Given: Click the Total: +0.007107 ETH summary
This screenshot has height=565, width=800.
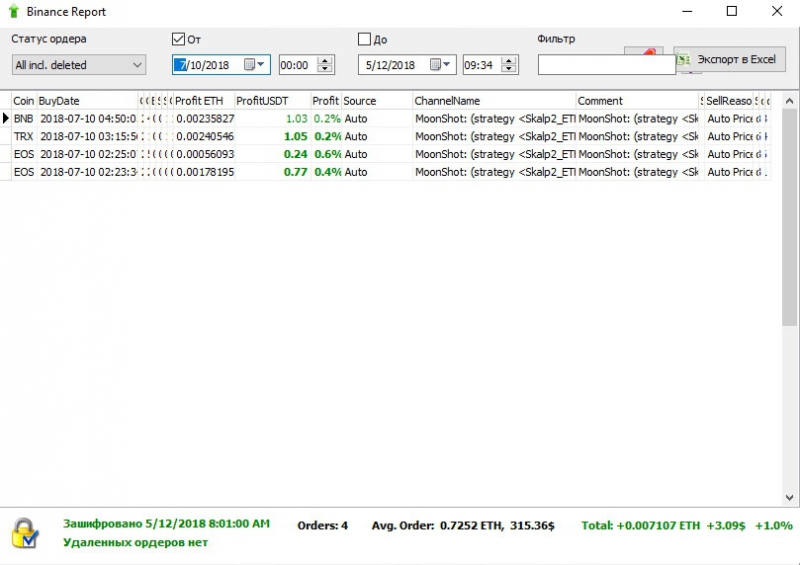Looking at the screenshot, I should [687, 525].
